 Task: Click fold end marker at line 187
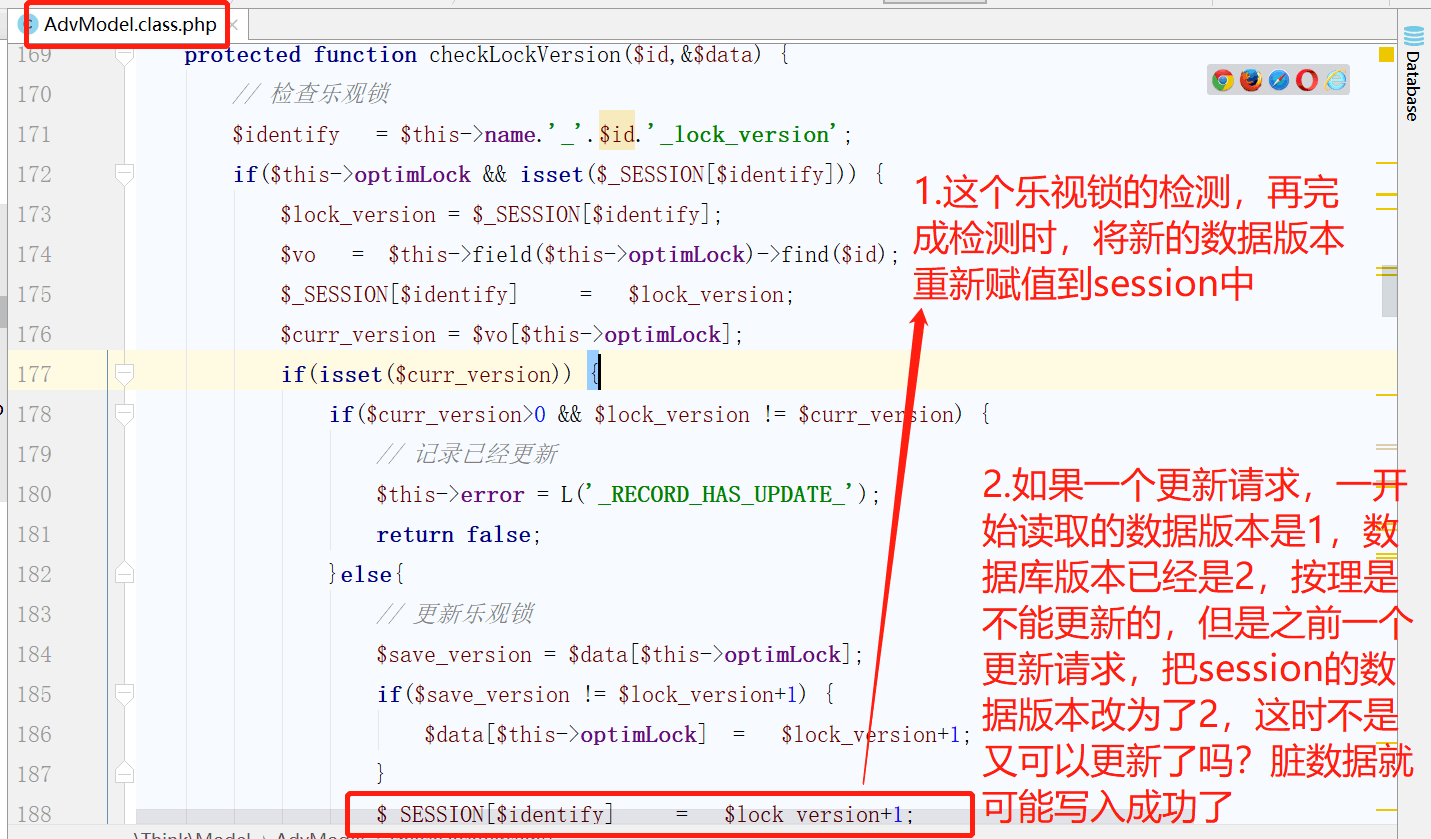point(124,774)
